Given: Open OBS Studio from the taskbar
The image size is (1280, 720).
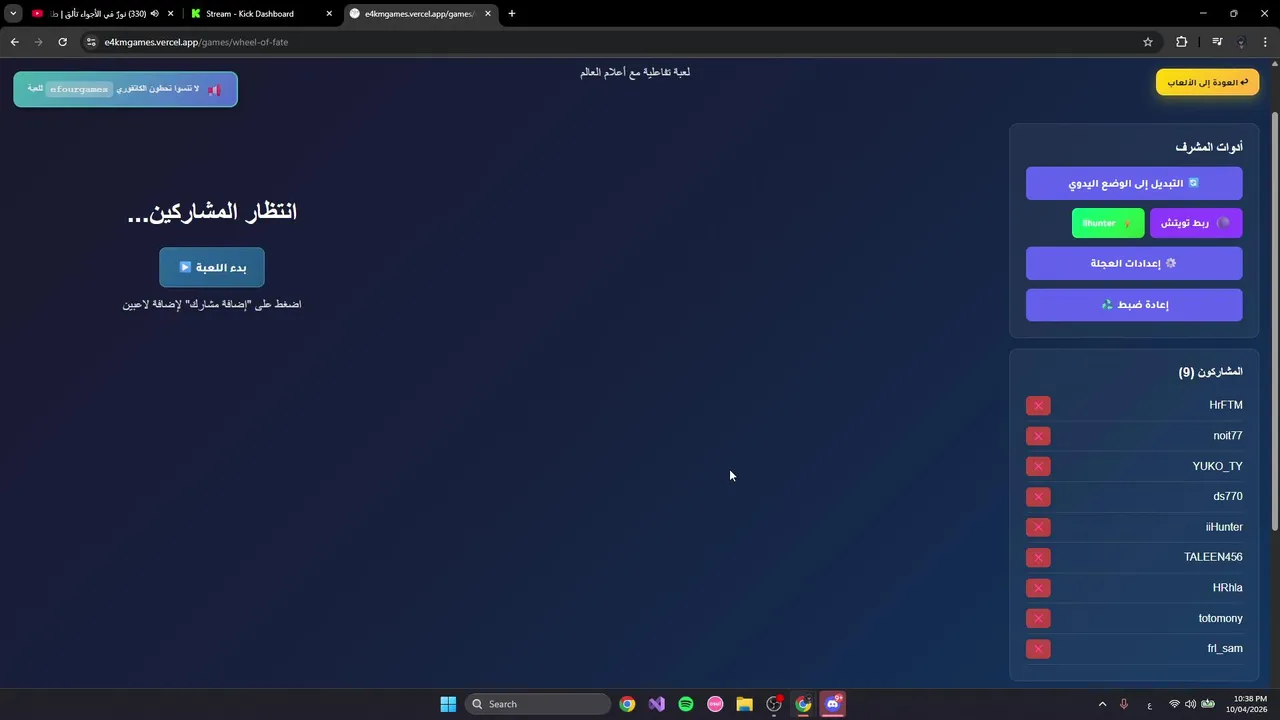Looking at the screenshot, I should pyautogui.click(x=774, y=704).
